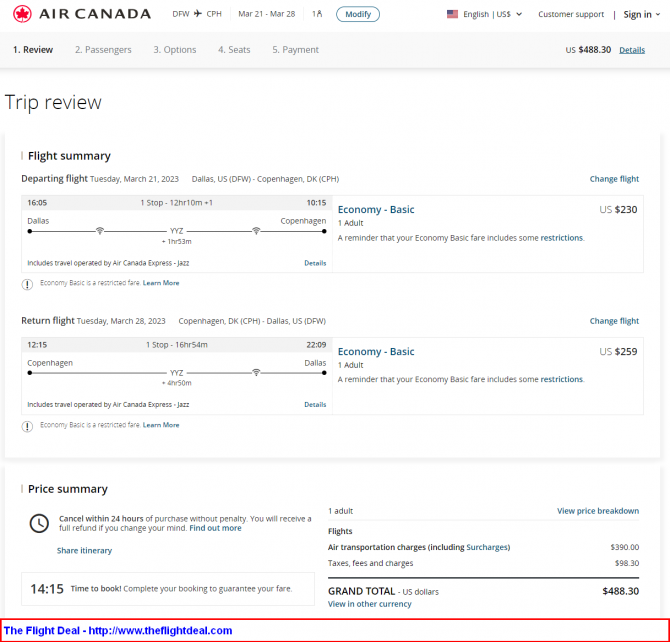
Task: Open Details for the return flight itinerary
Action: [x=315, y=404]
